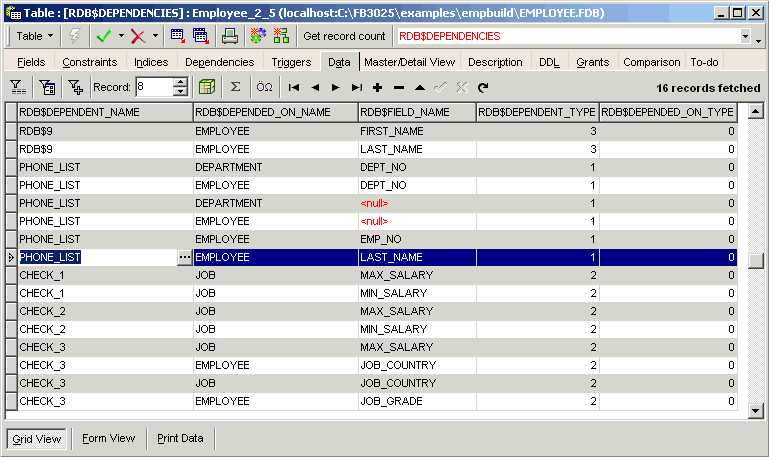Click the red X rollback icon

pos(138,36)
